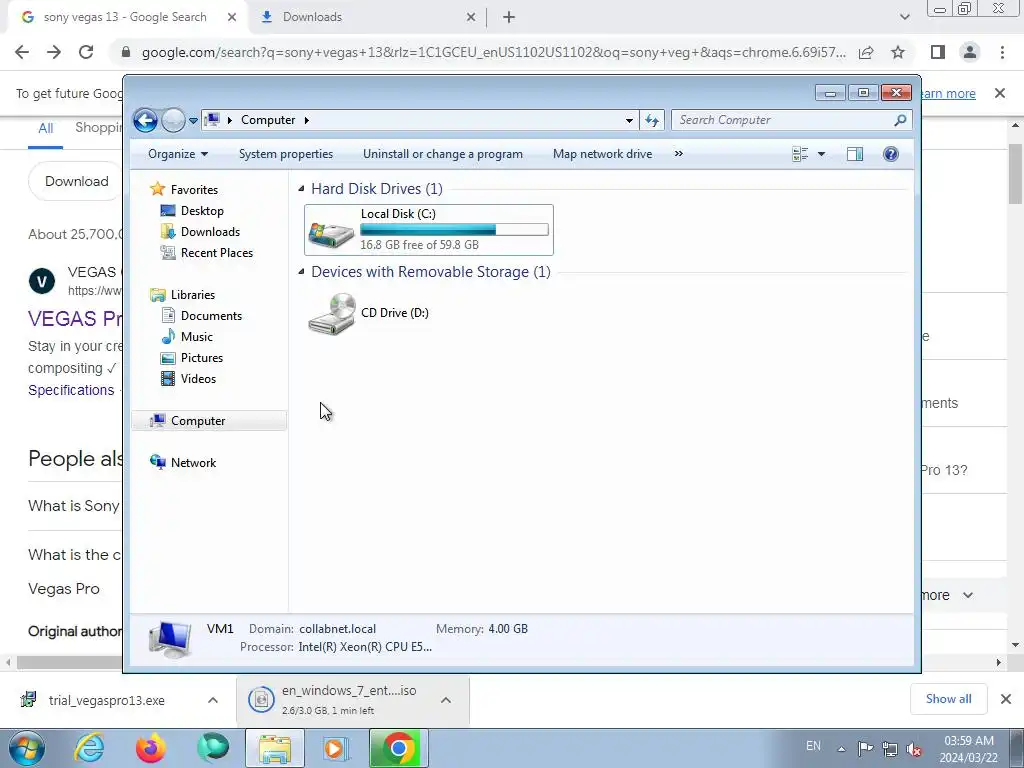This screenshot has width=1024, height=768.
Task: Dismiss the Google notification bar X
Action: [x=1000, y=93]
